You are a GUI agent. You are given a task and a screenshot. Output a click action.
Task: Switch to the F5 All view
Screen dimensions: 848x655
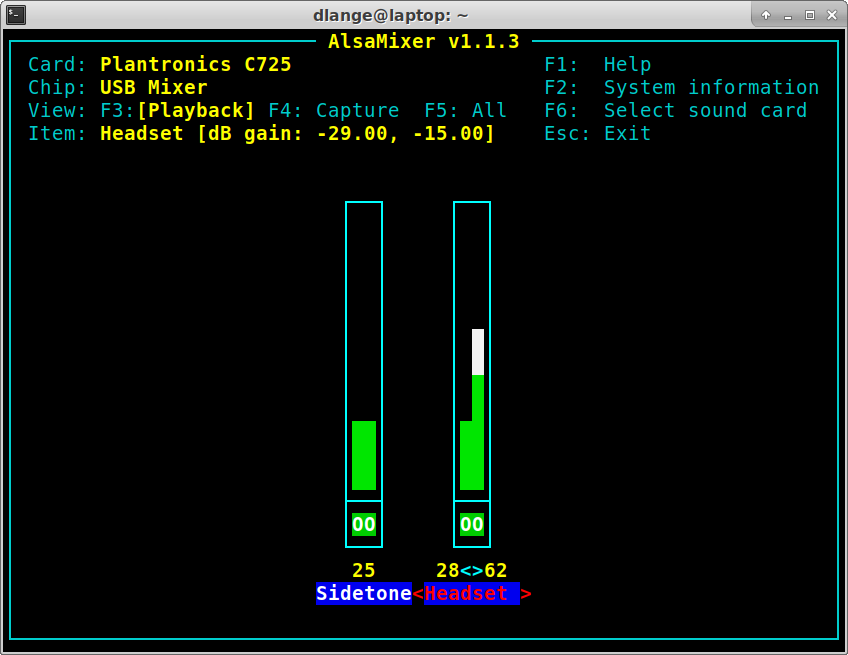pyautogui.click(x=466, y=110)
